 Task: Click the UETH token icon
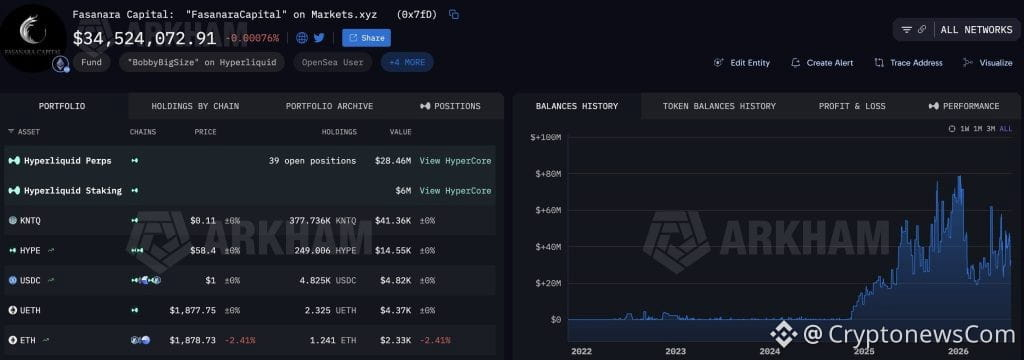12,310
